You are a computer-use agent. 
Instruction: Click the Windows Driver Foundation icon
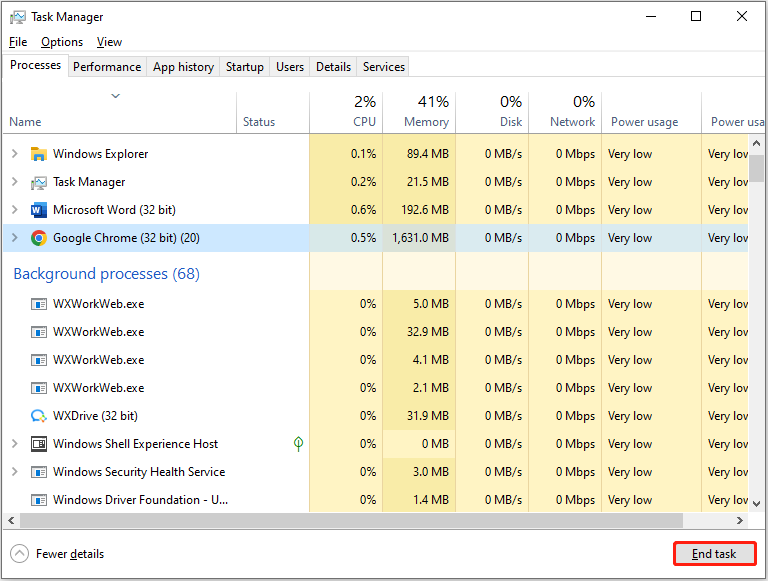point(39,500)
